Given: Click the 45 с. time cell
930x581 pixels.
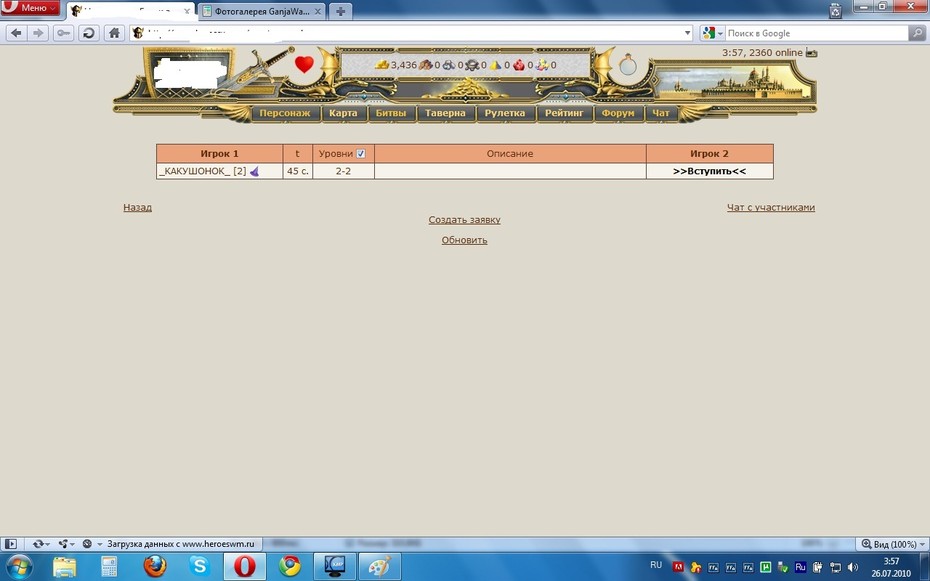Looking at the screenshot, I should (x=298, y=171).
